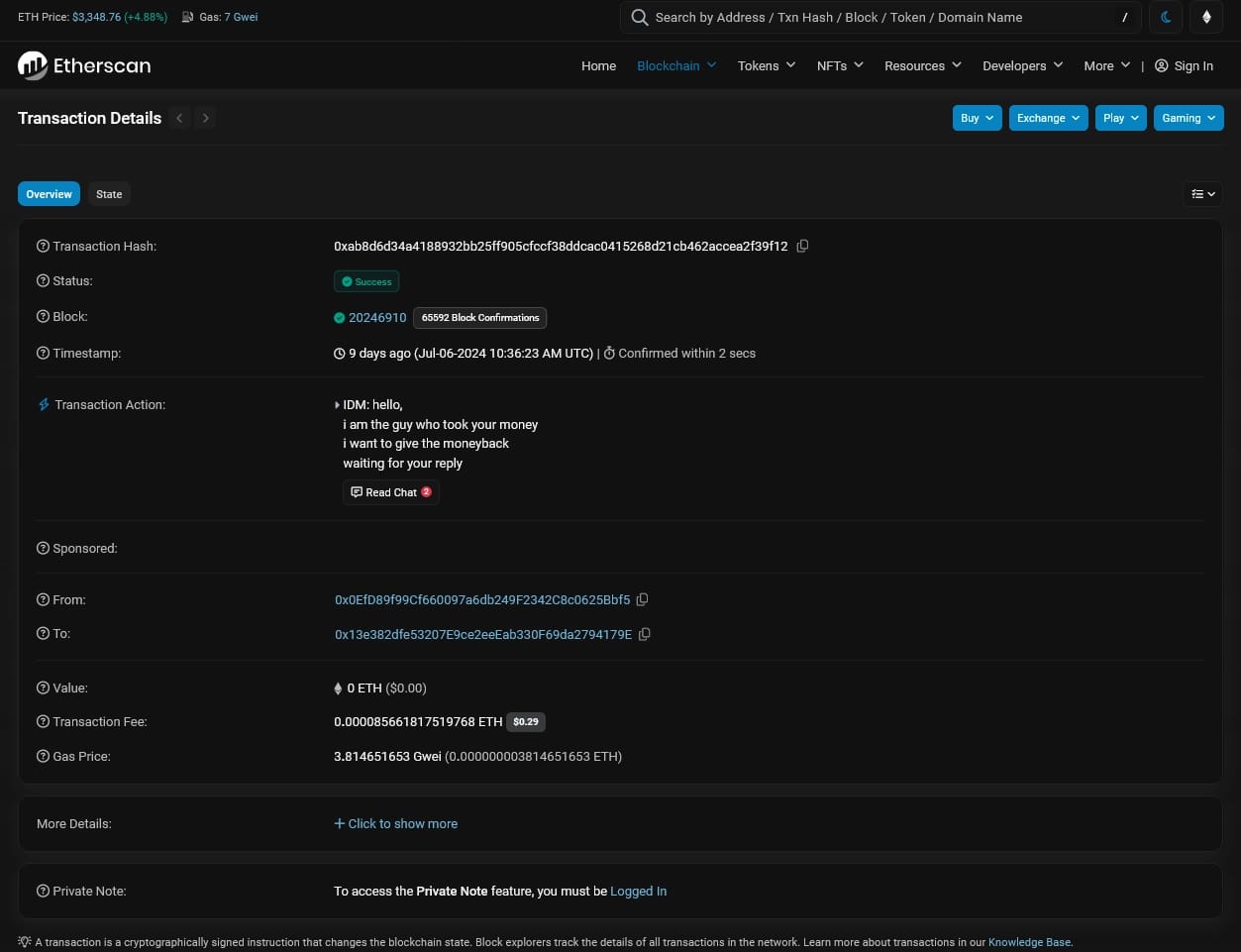Click Sign In
1241x952 pixels.
(1184, 65)
